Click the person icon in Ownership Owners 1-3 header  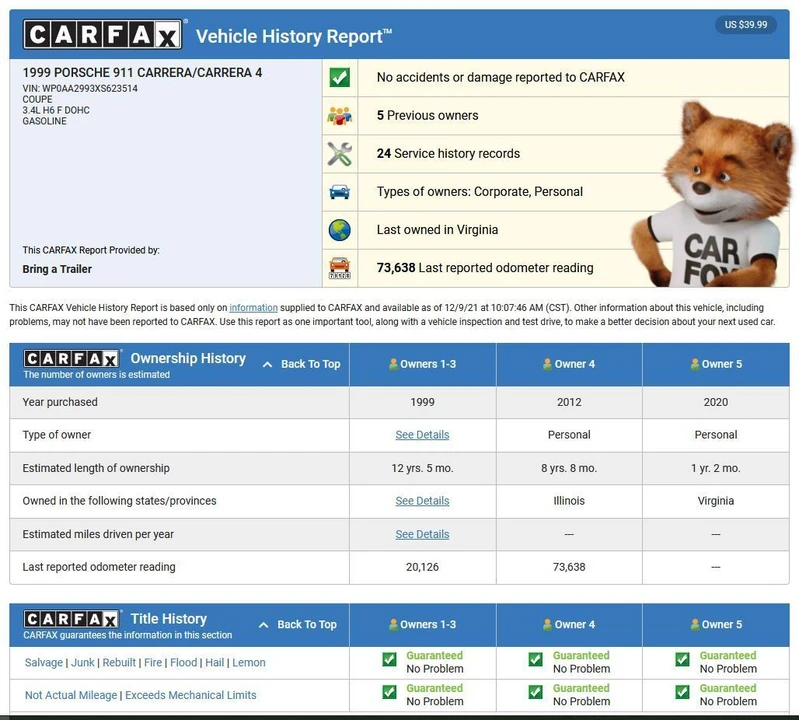393,364
